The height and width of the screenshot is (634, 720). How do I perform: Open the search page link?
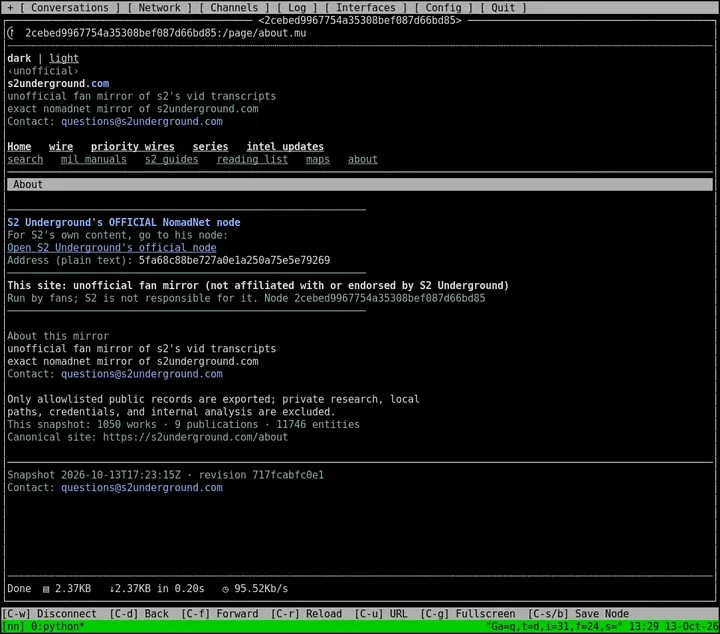[x=25, y=159]
